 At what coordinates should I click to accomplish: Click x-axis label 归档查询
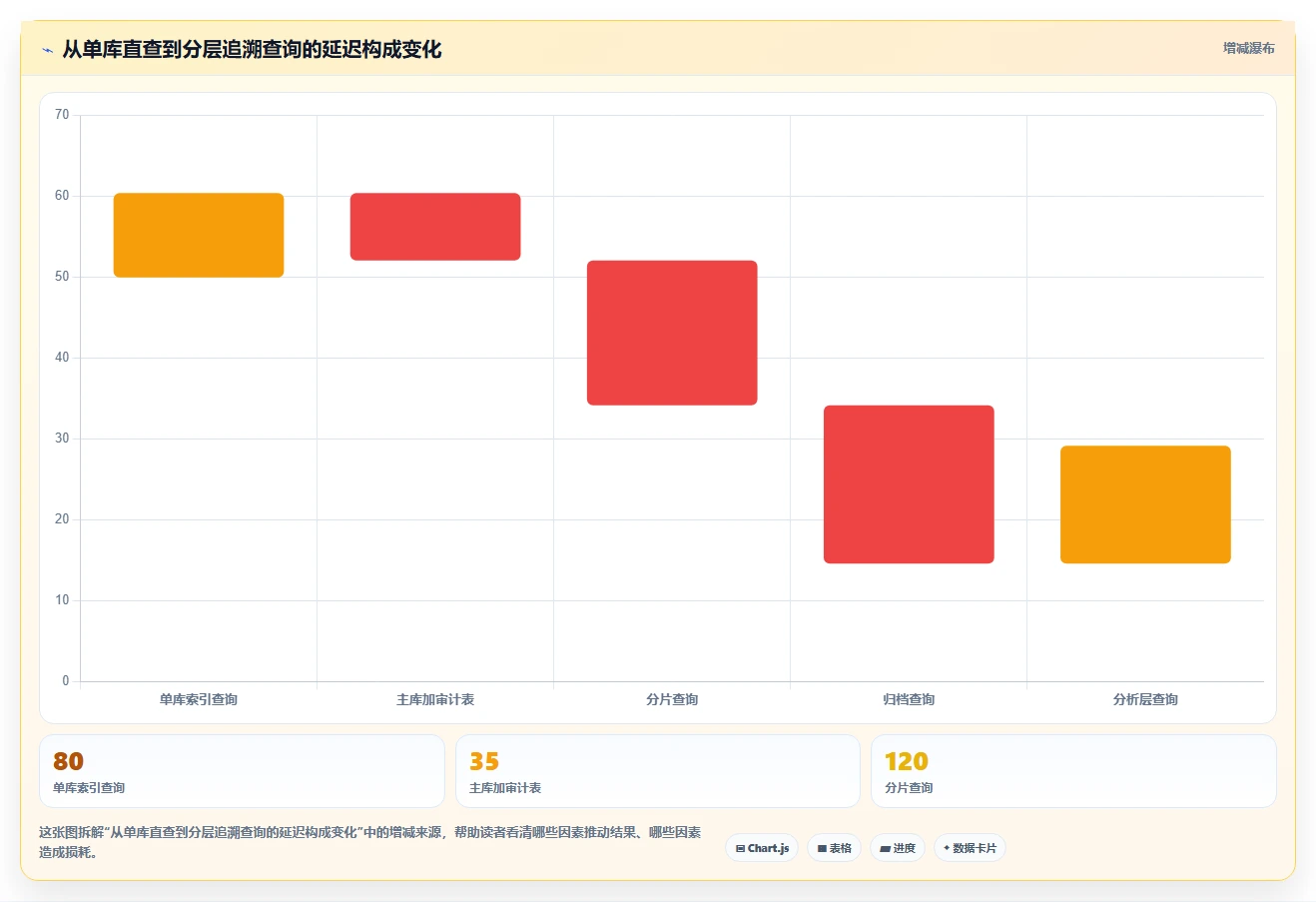coord(909,699)
